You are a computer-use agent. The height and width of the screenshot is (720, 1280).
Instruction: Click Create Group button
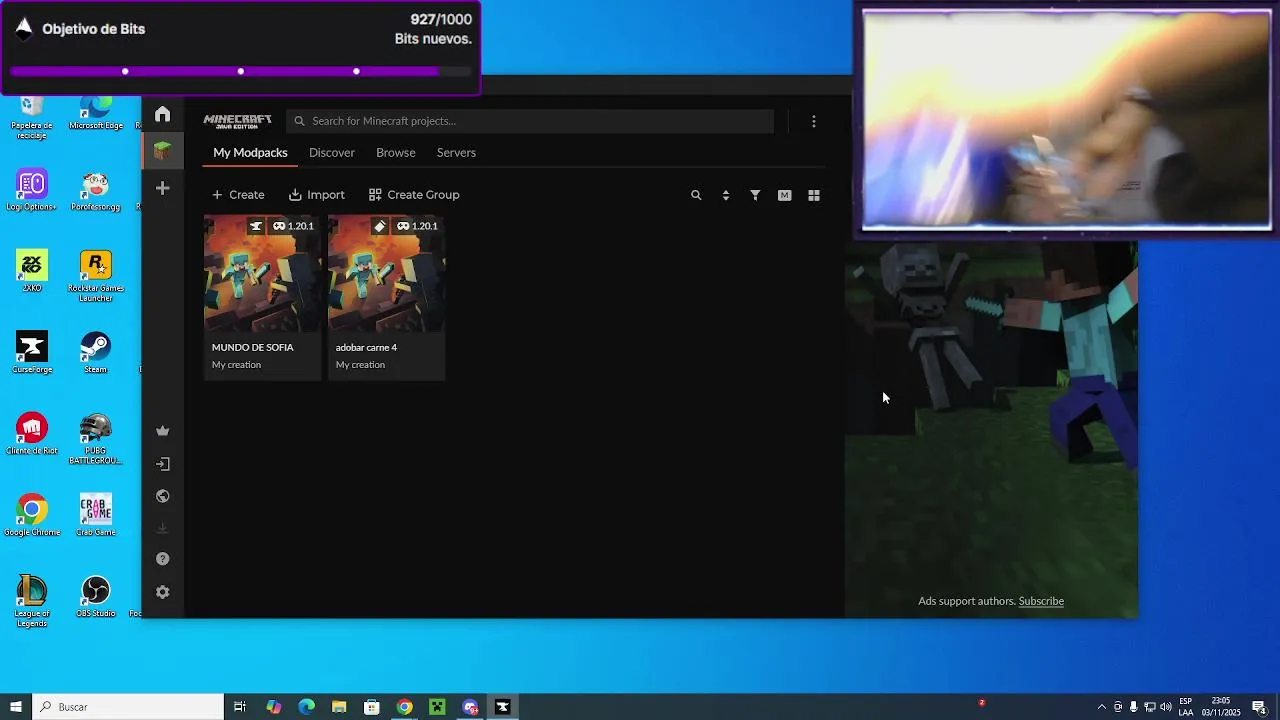pos(414,195)
